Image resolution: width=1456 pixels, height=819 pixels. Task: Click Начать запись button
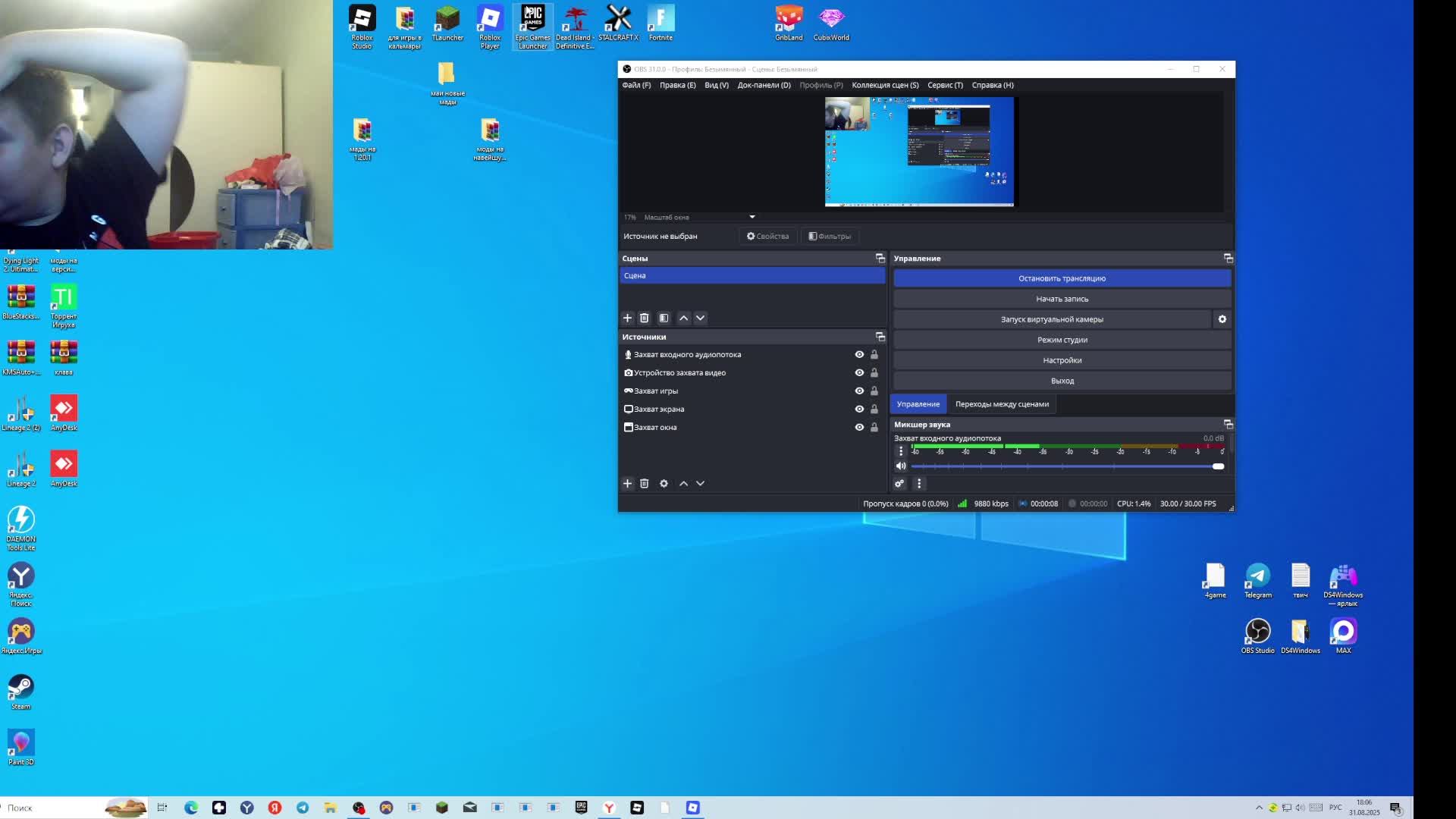tap(1061, 299)
